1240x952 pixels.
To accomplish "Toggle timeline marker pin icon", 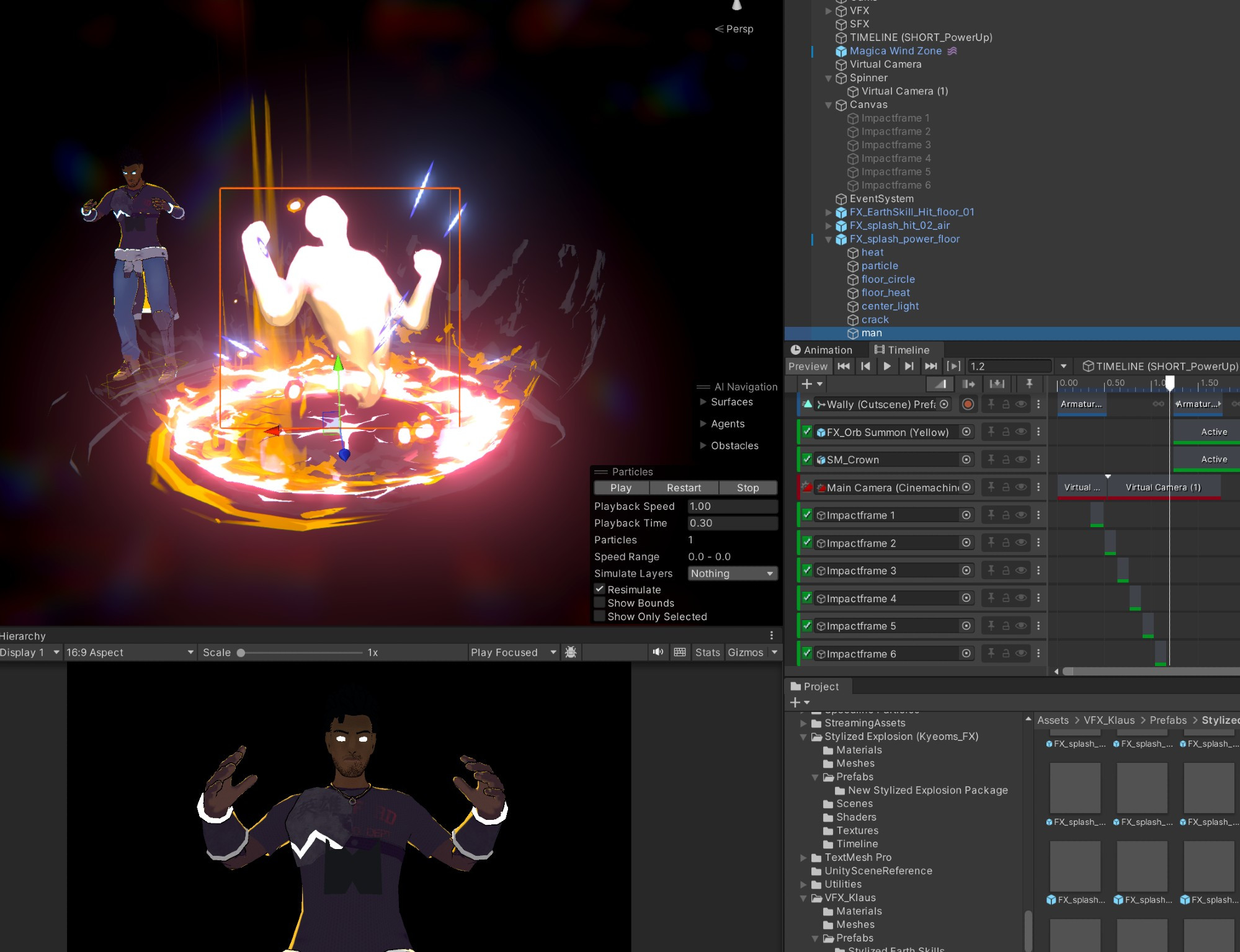I will tap(1029, 384).
